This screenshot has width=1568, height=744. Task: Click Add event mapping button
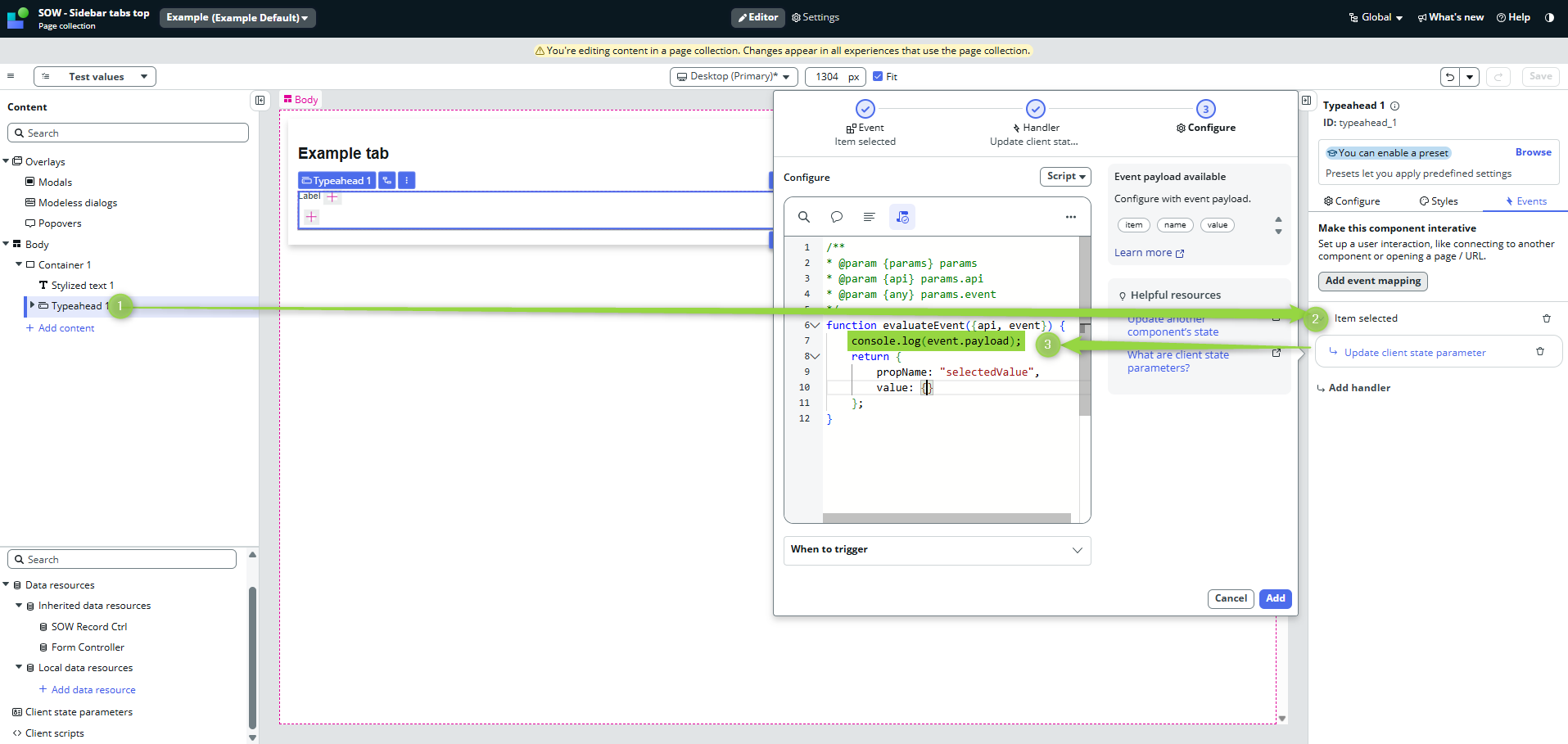point(1372,281)
